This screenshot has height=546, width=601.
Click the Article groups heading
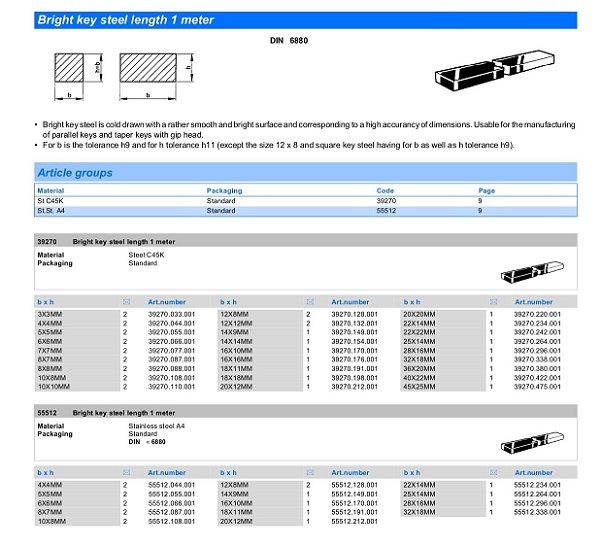tap(75, 173)
